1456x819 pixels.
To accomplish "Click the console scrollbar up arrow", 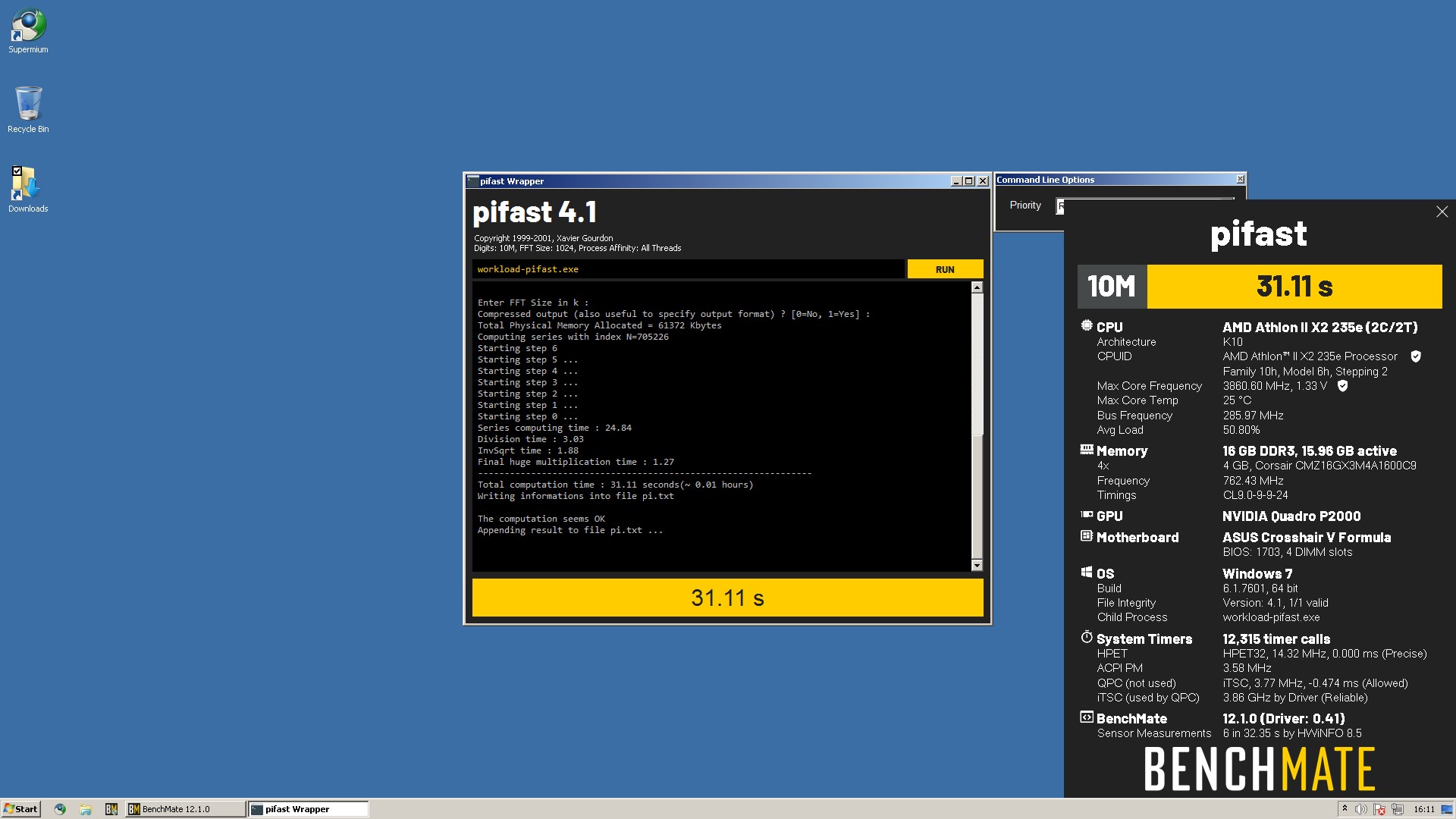I will point(977,287).
